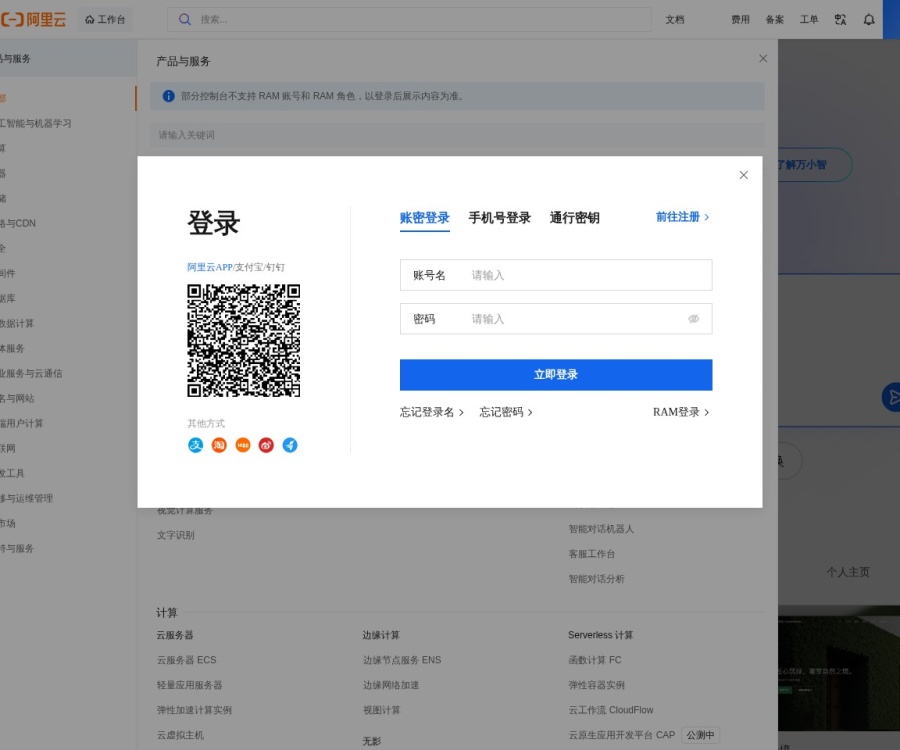
Task: Open 云服务器 ECS product
Action: click(x=187, y=660)
